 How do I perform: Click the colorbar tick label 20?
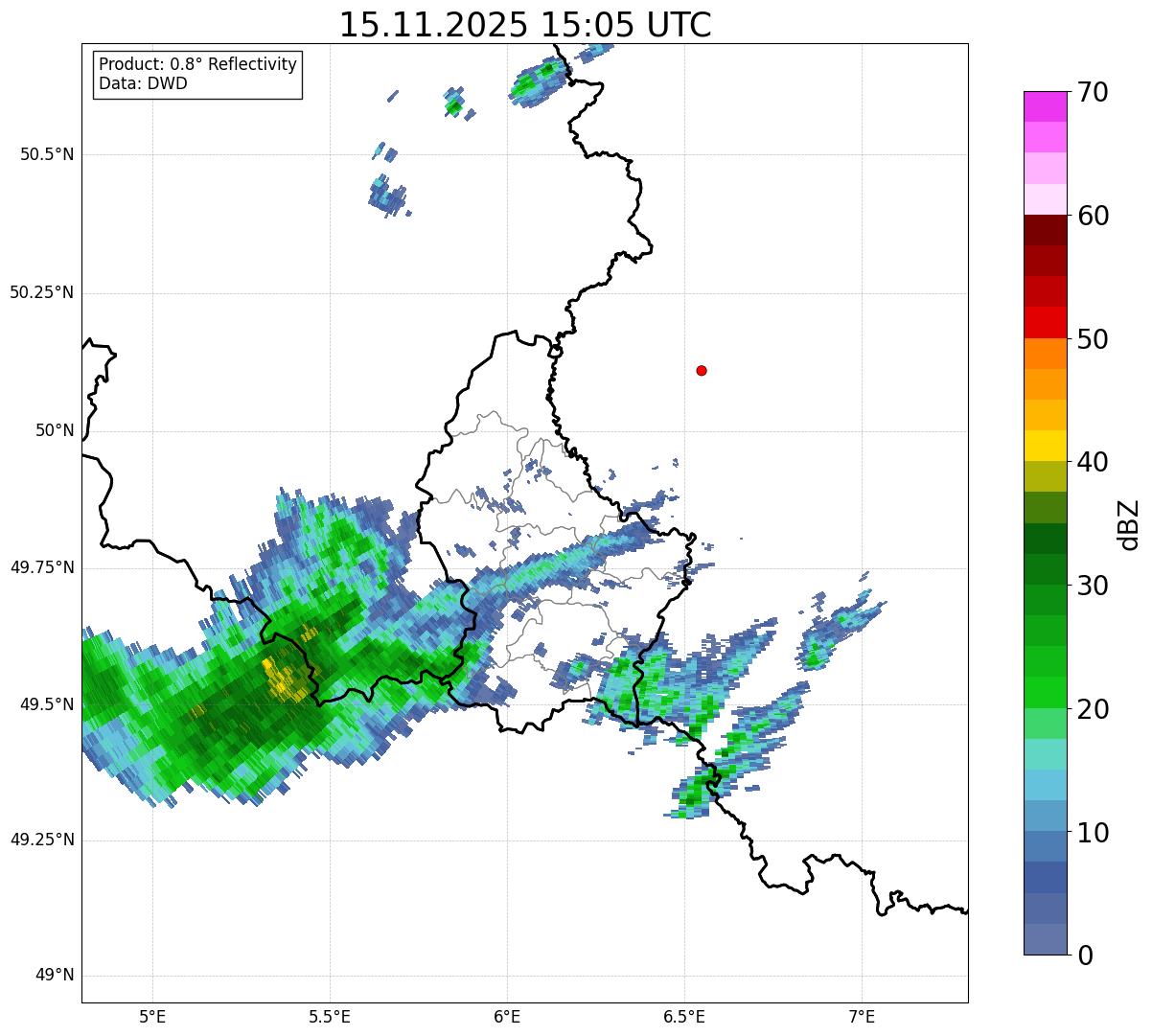[x=1094, y=709]
